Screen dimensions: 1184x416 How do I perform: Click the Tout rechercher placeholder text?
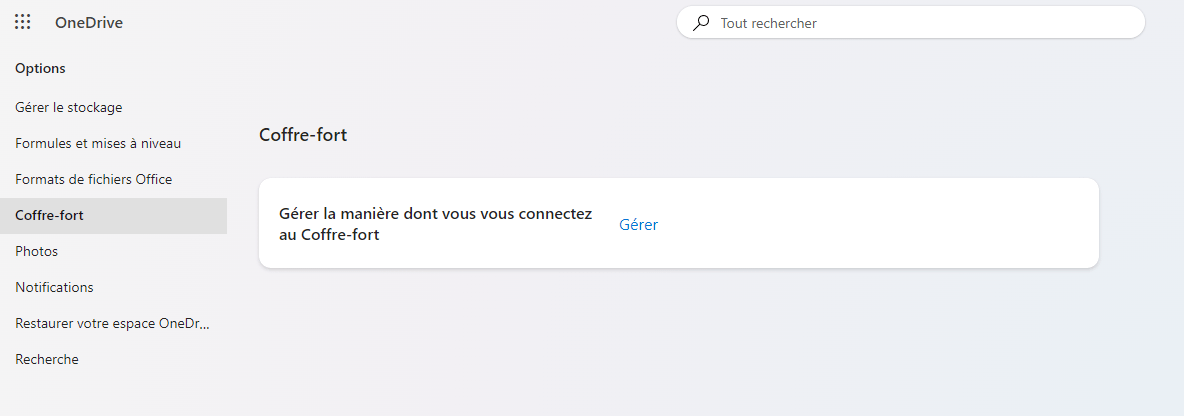(769, 23)
